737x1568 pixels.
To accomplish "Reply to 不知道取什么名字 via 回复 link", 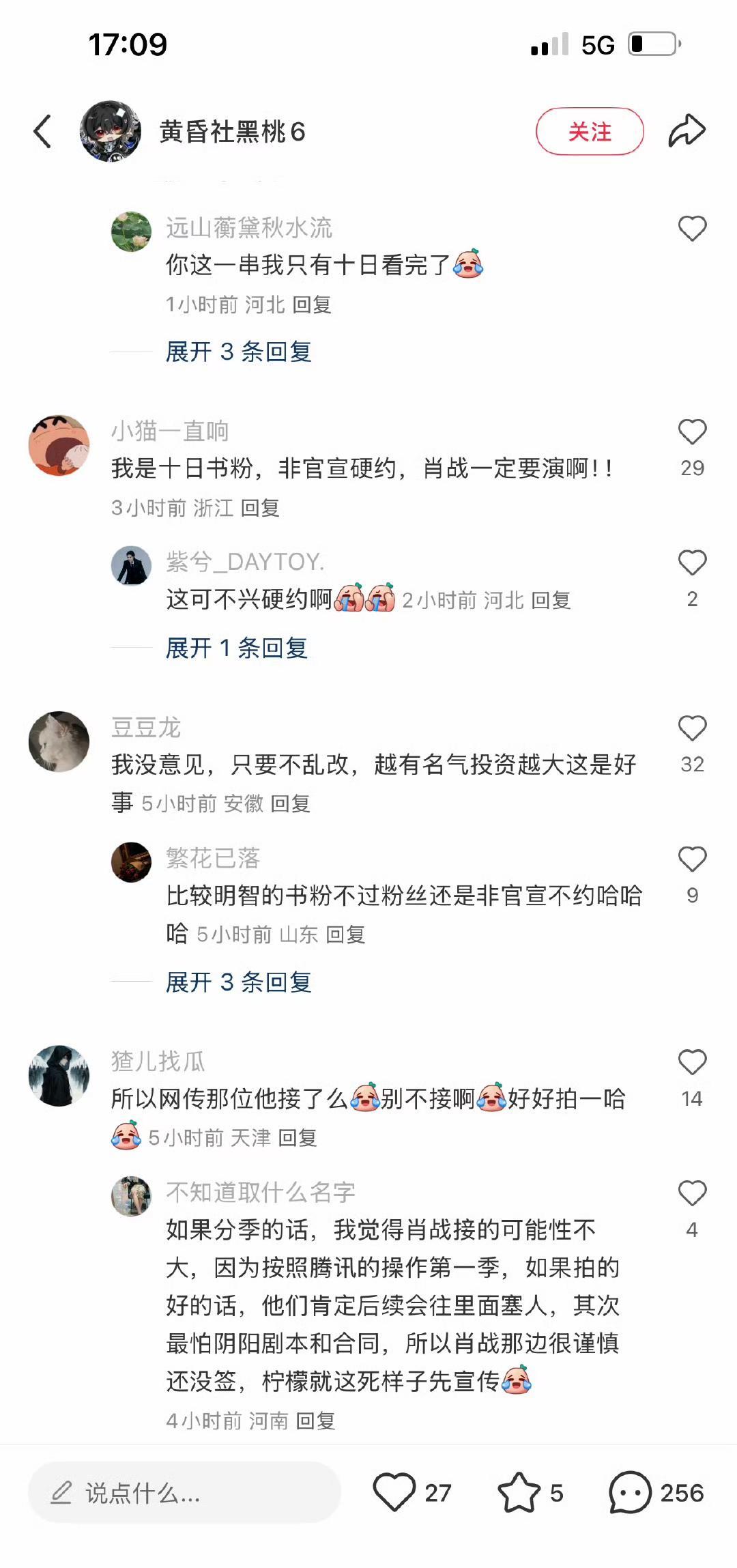I will (x=315, y=1421).
